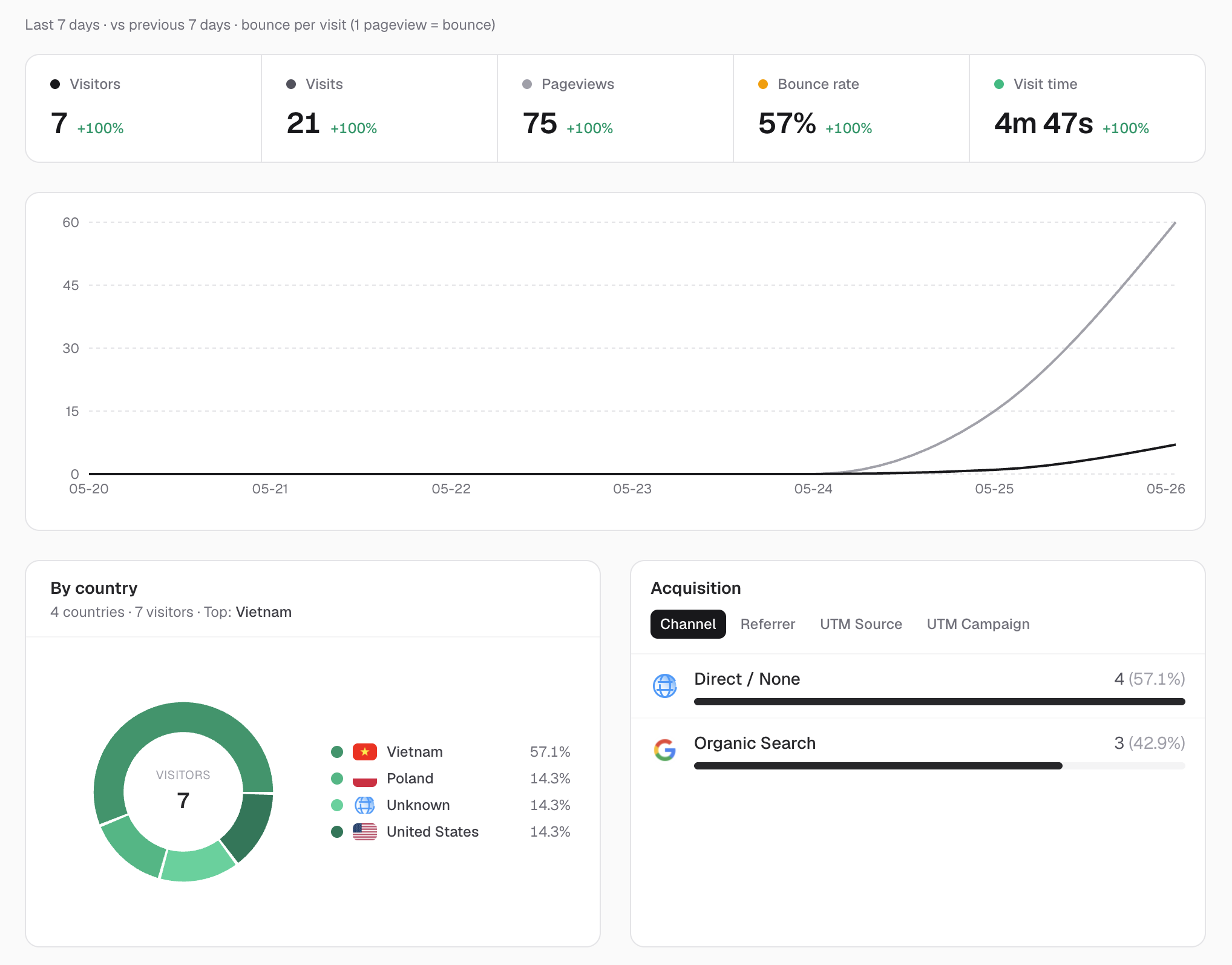
Task: Click the Organic Search channel label
Action: pyautogui.click(x=755, y=743)
